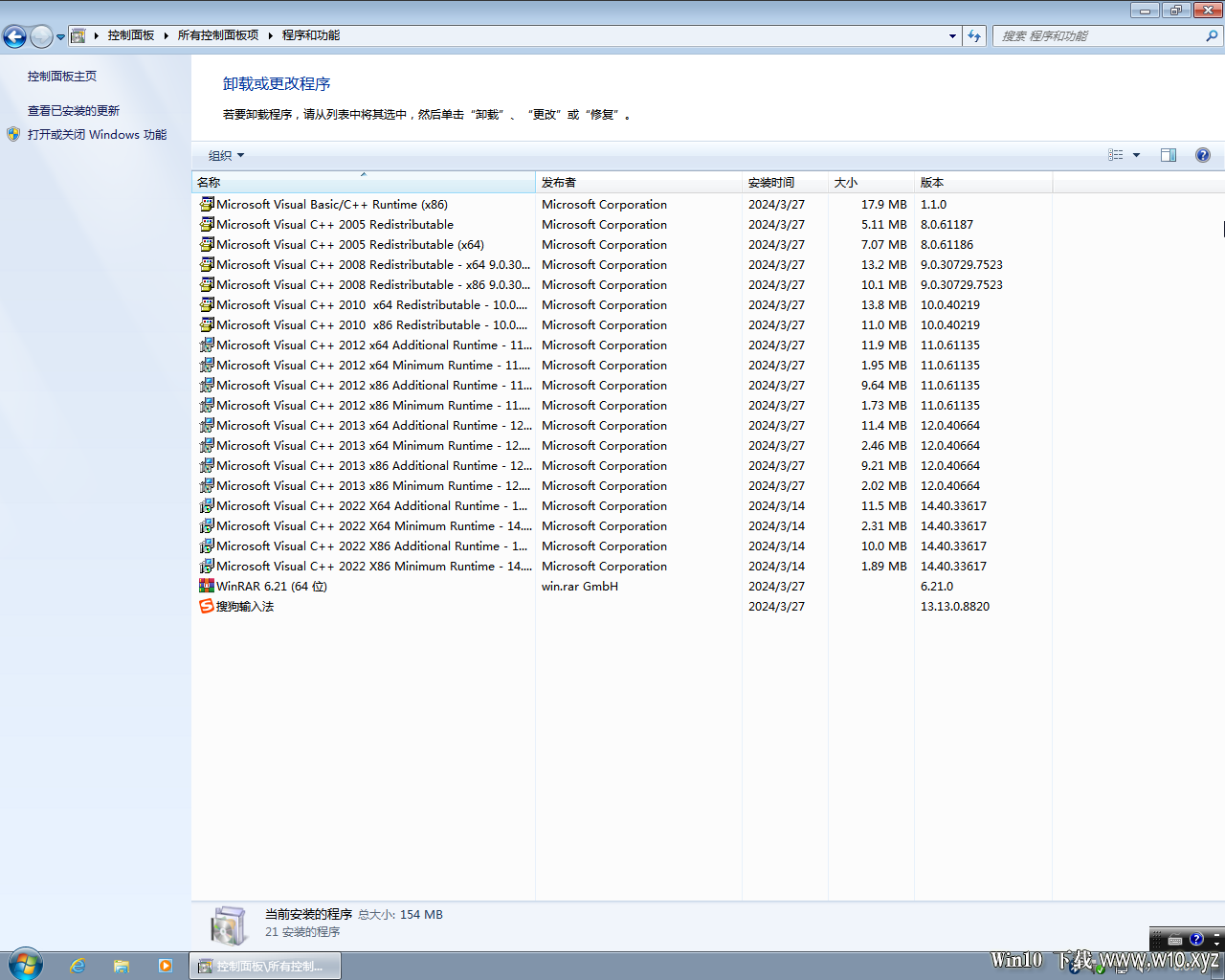Click the 控制面板 breadcrumb
Screen dimensions: 1225x980
pyautogui.click(x=131, y=35)
